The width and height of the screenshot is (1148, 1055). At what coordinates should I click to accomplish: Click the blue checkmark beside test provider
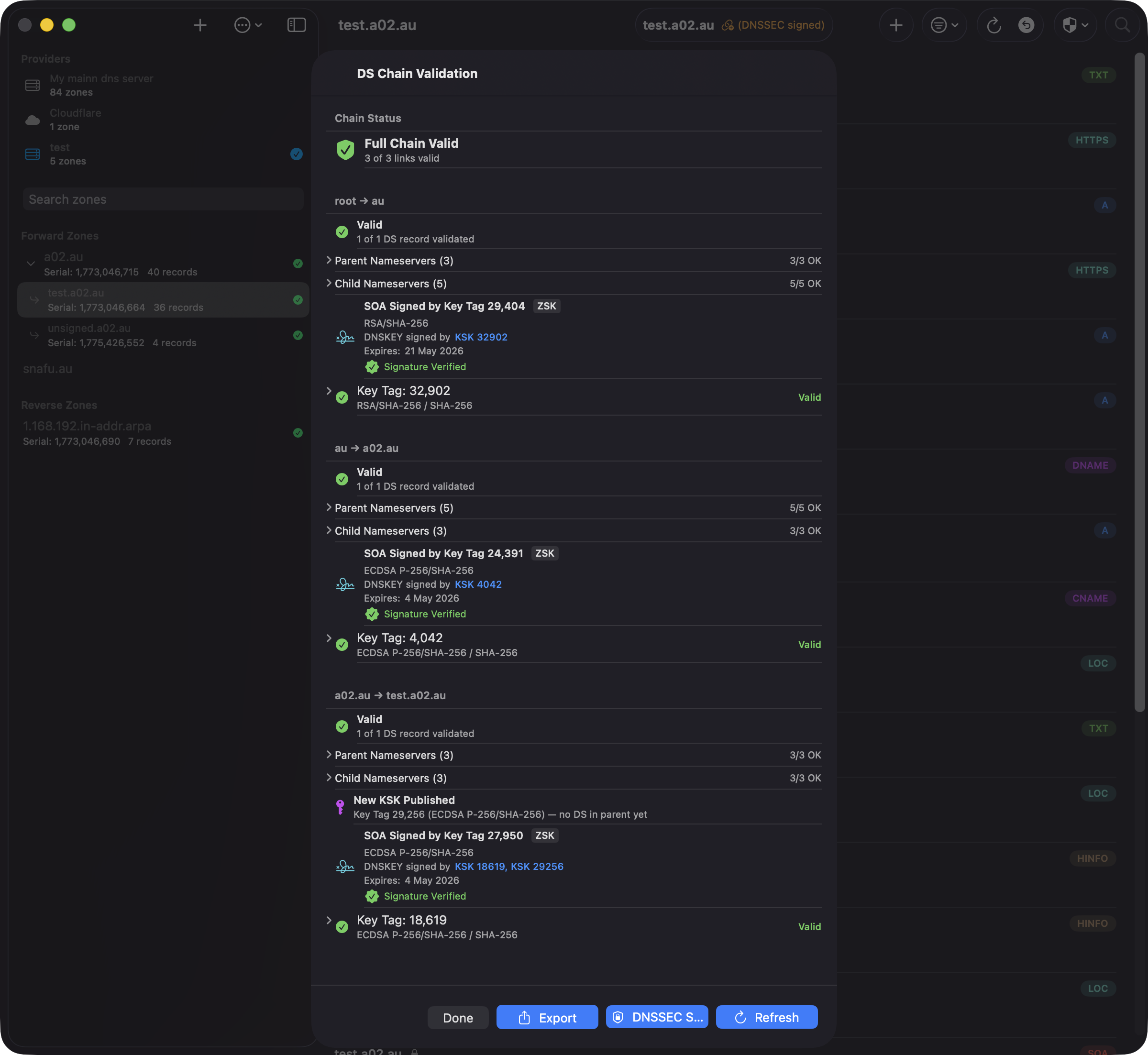point(296,154)
